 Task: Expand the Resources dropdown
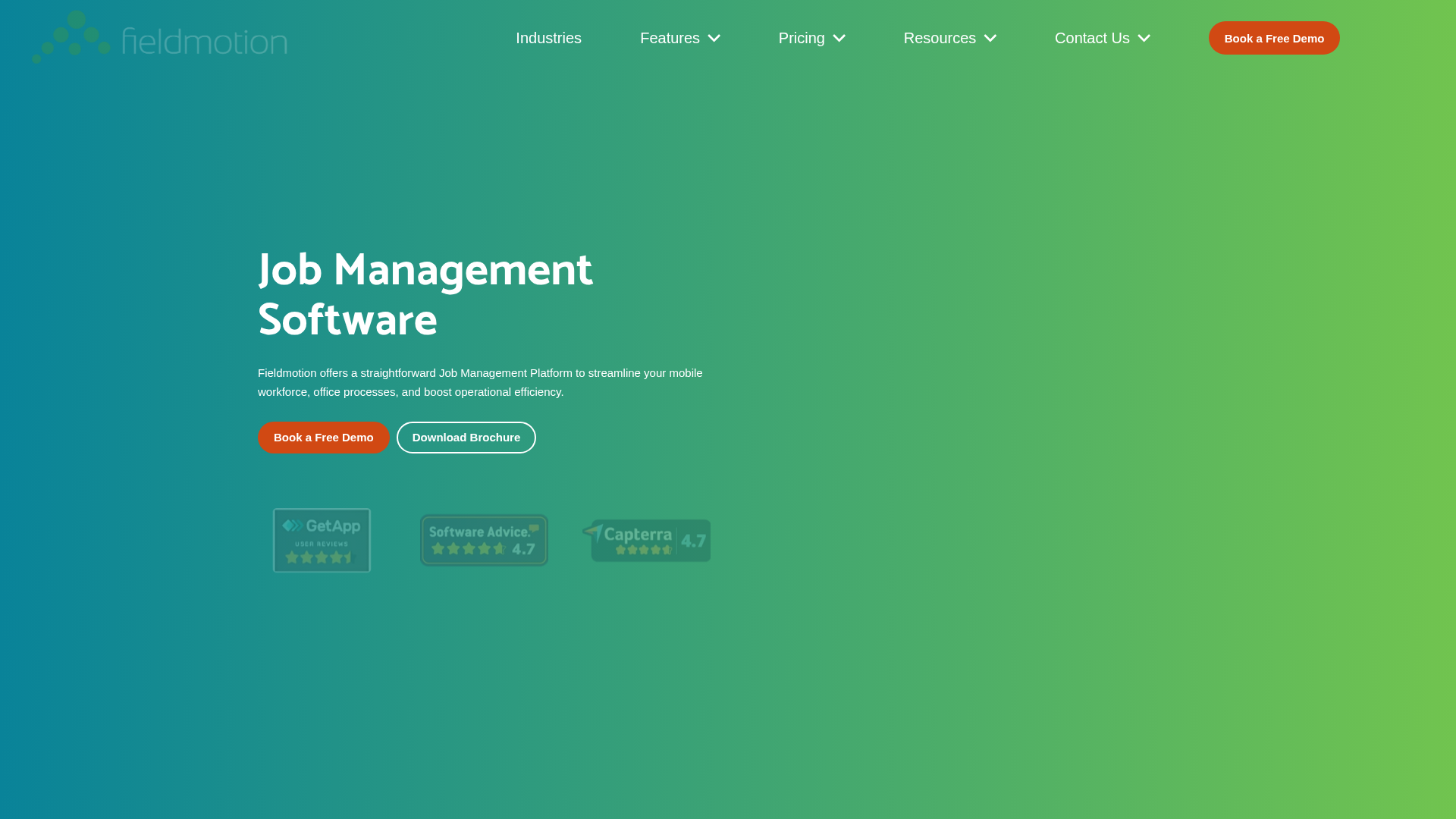click(x=990, y=38)
